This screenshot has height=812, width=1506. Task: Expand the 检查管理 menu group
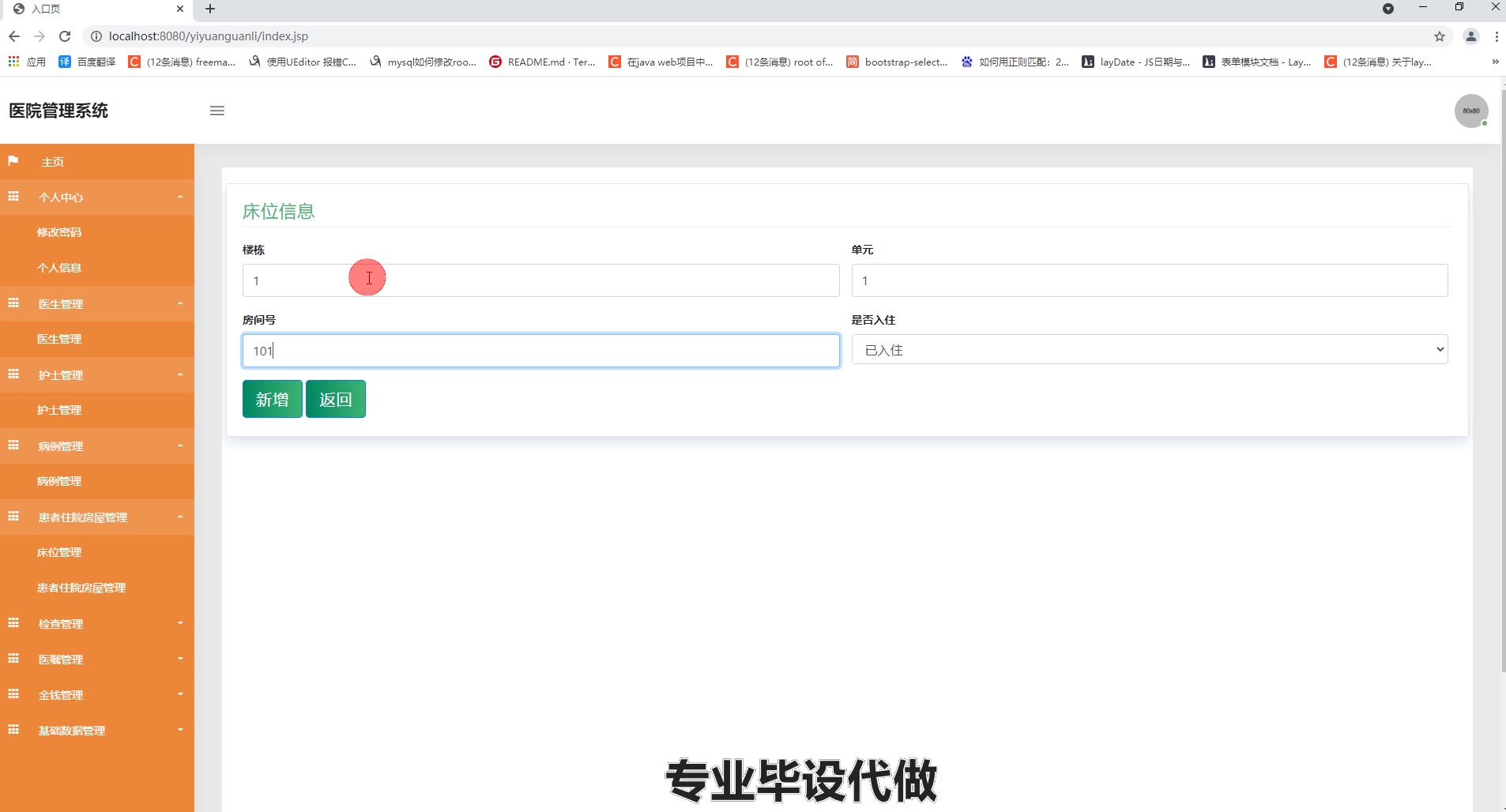click(97, 623)
